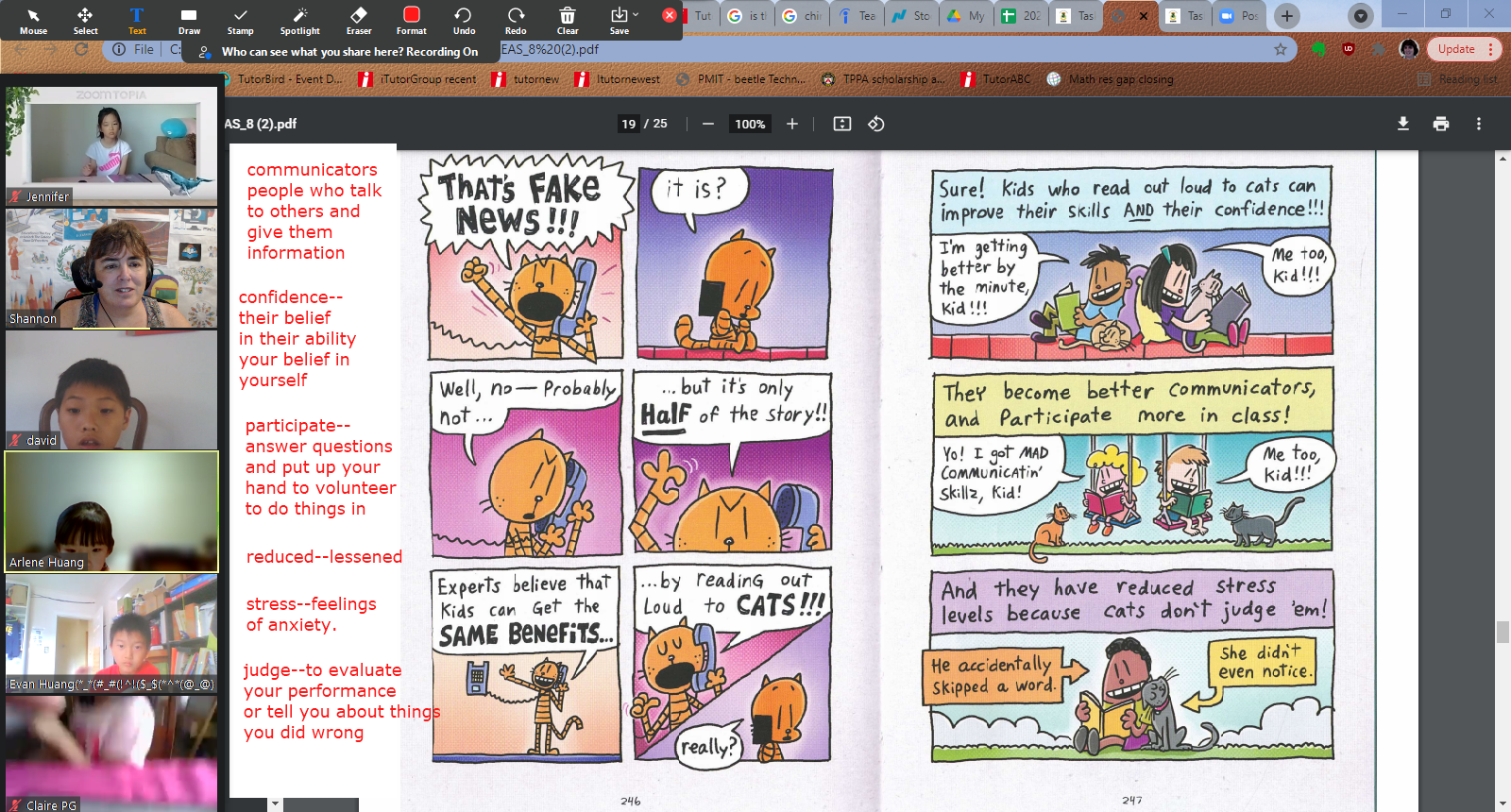Open the Stamp annotation tool
This screenshot has height=812, width=1511.
pyautogui.click(x=240, y=21)
